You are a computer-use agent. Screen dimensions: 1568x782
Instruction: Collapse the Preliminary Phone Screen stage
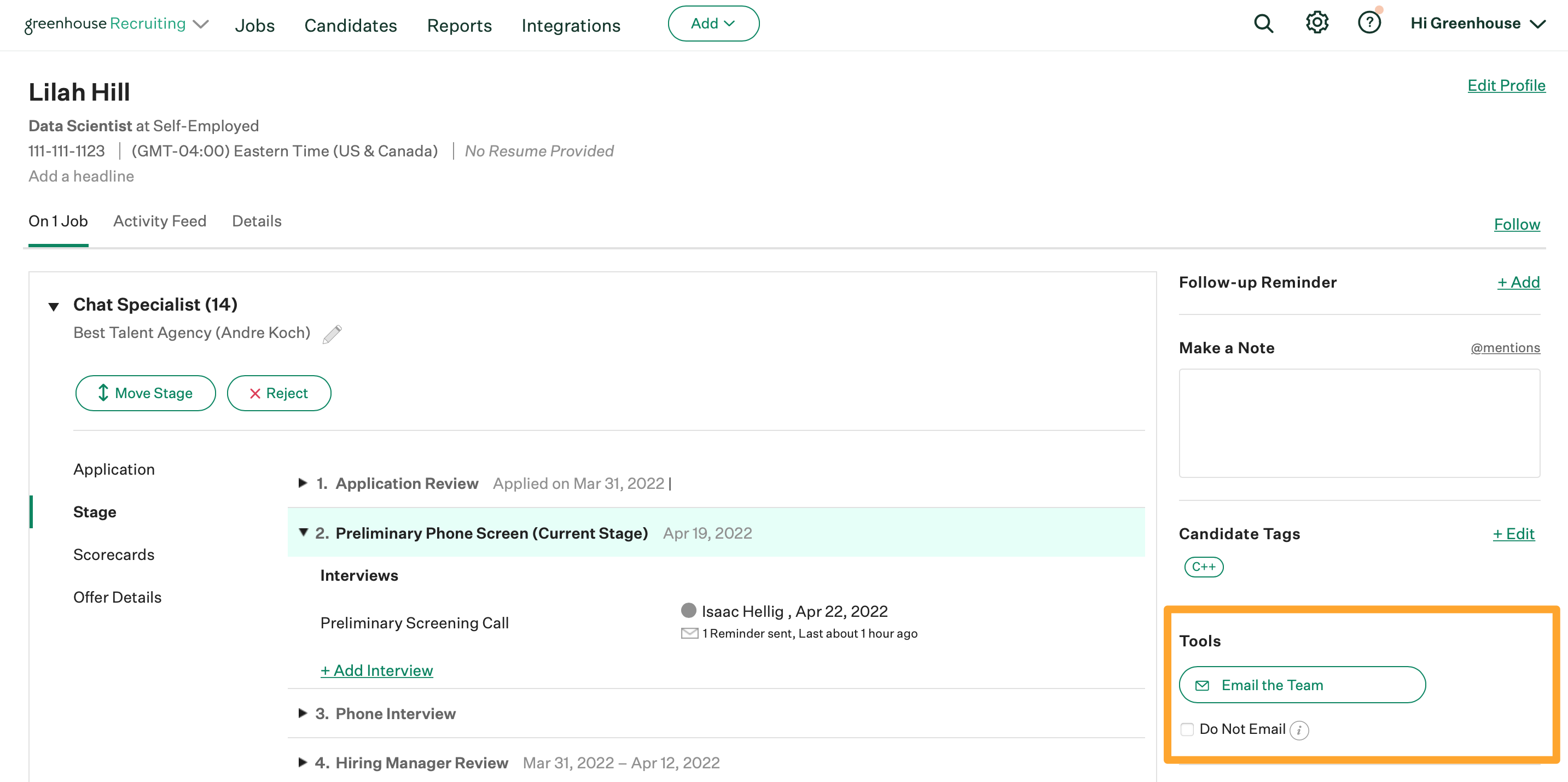point(303,533)
